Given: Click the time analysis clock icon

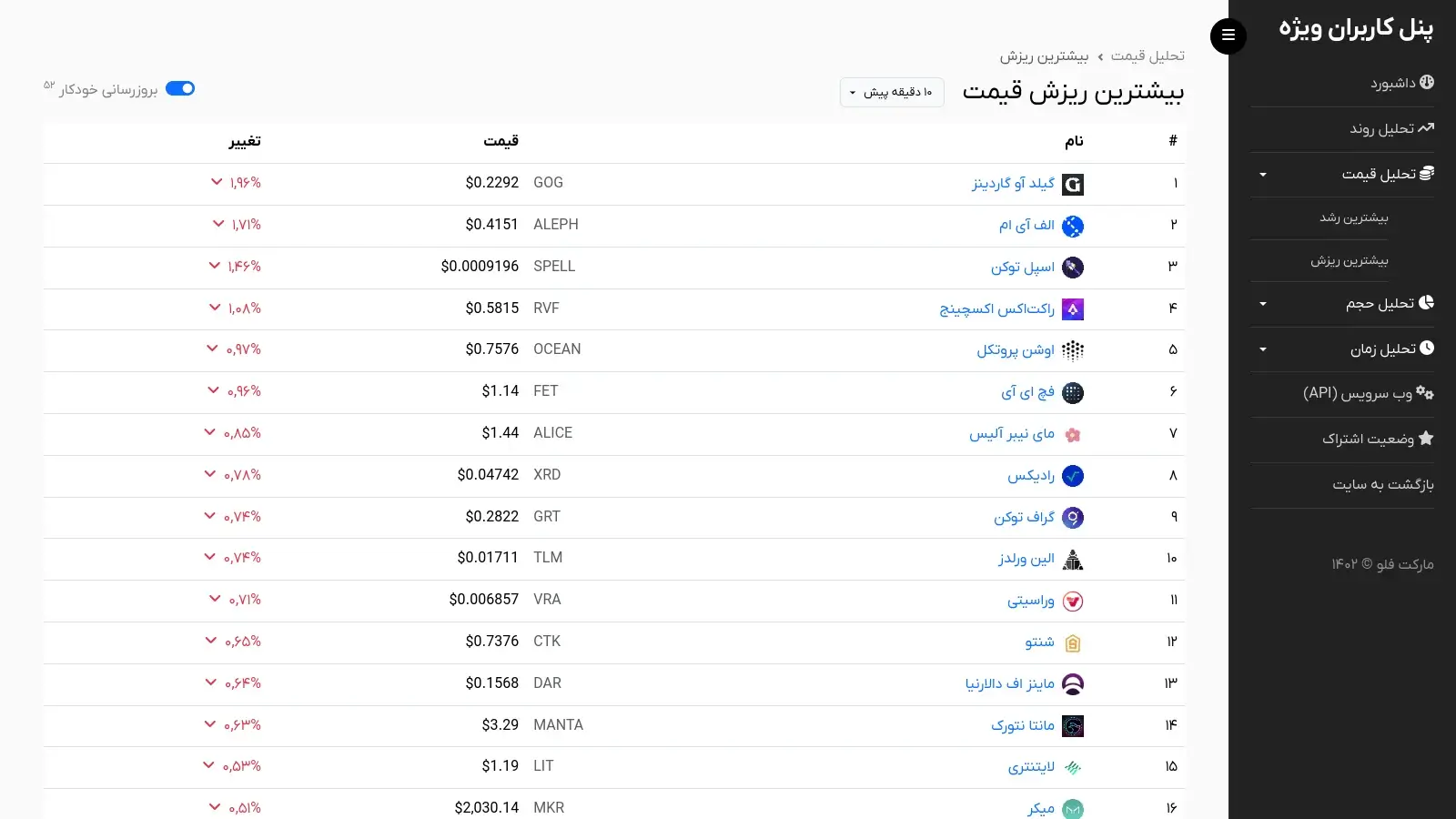Looking at the screenshot, I should 1427,348.
